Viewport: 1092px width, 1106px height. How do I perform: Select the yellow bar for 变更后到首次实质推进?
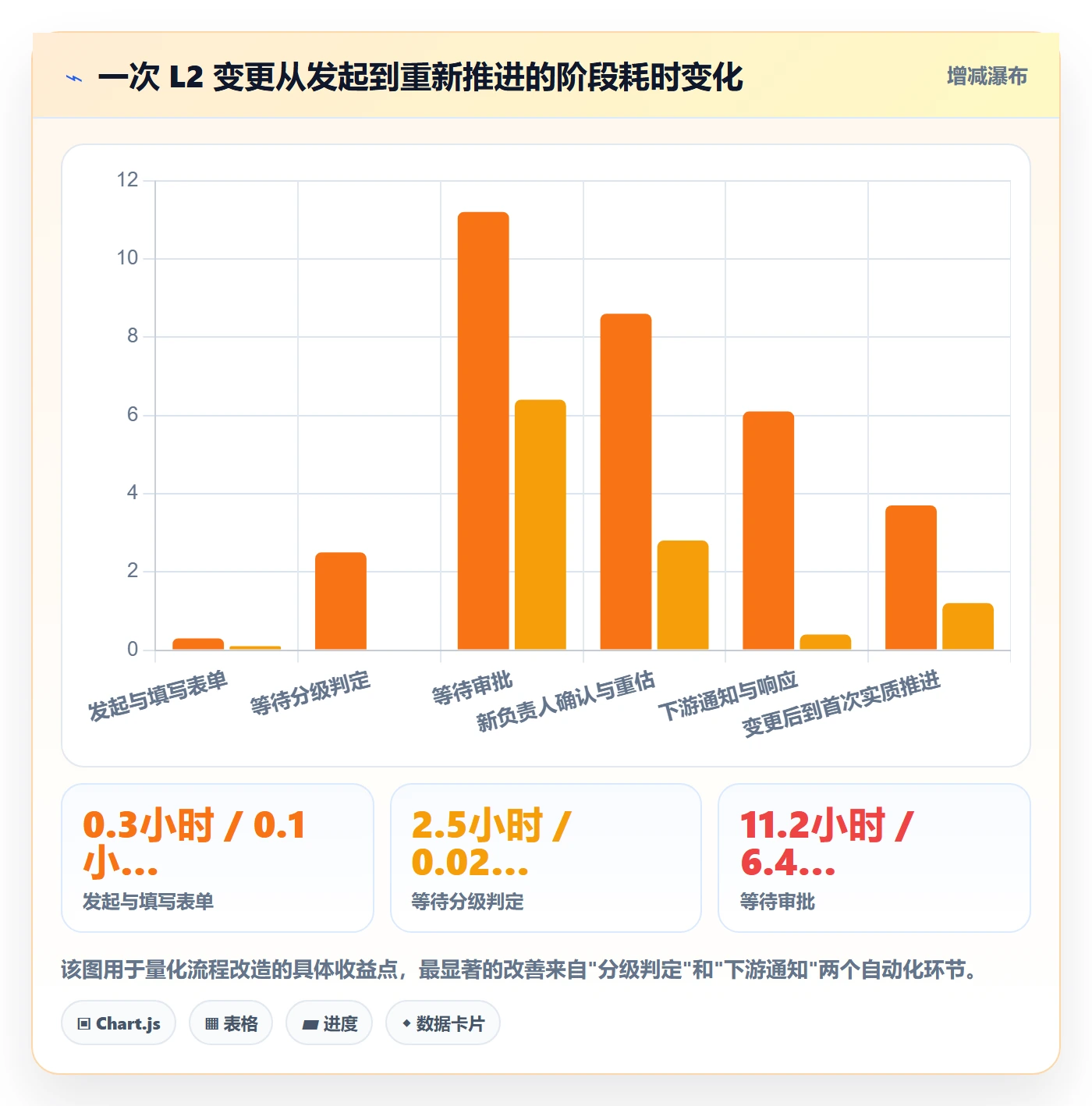[968, 626]
